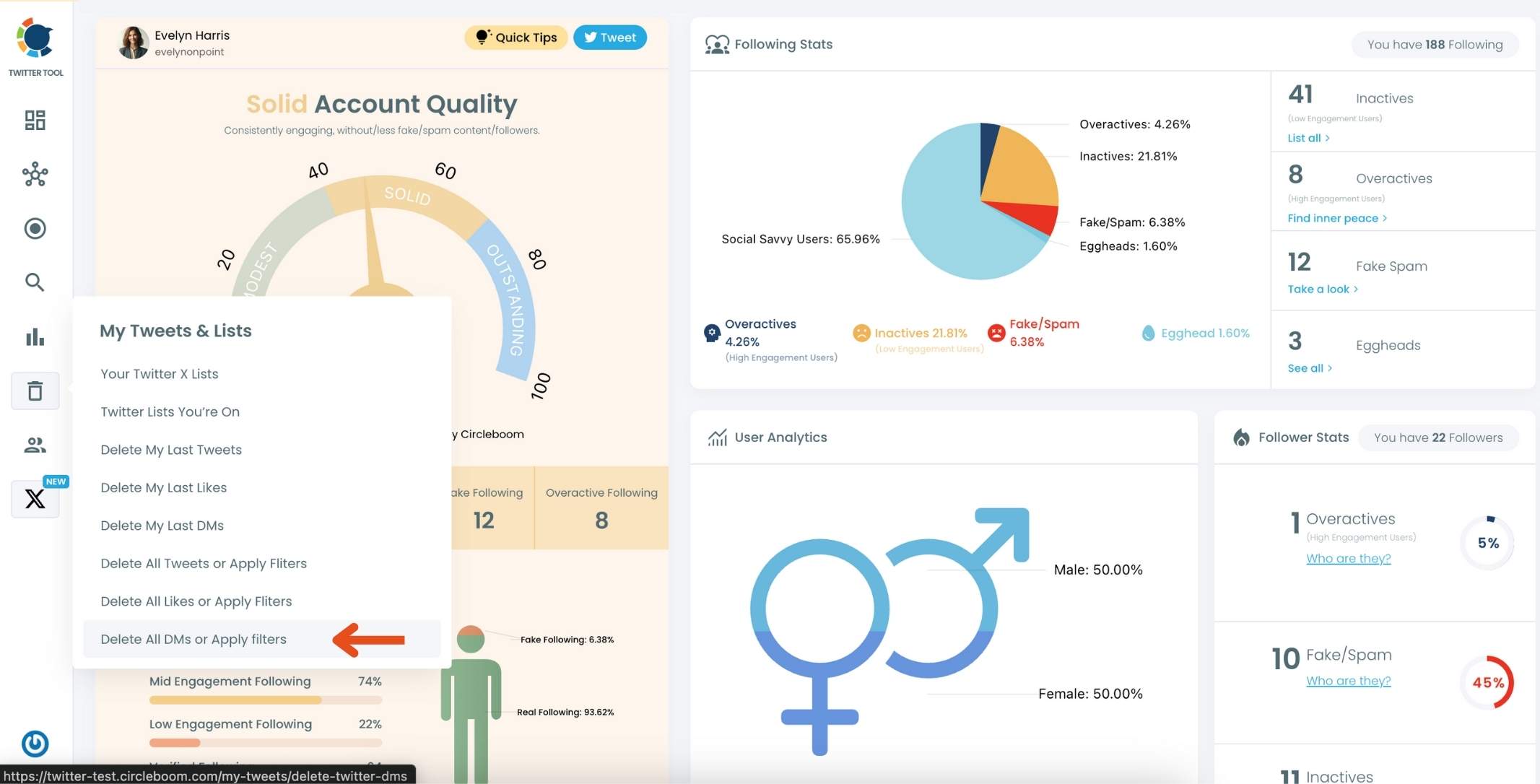Viewport: 1540px width, 784px height.
Task: Select the delete/trash icon in sidebar
Action: [36, 390]
